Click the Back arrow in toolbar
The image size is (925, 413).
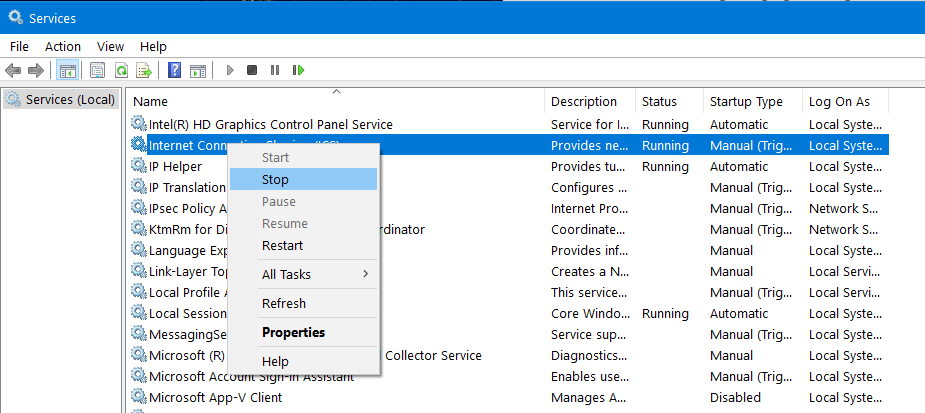coord(13,70)
